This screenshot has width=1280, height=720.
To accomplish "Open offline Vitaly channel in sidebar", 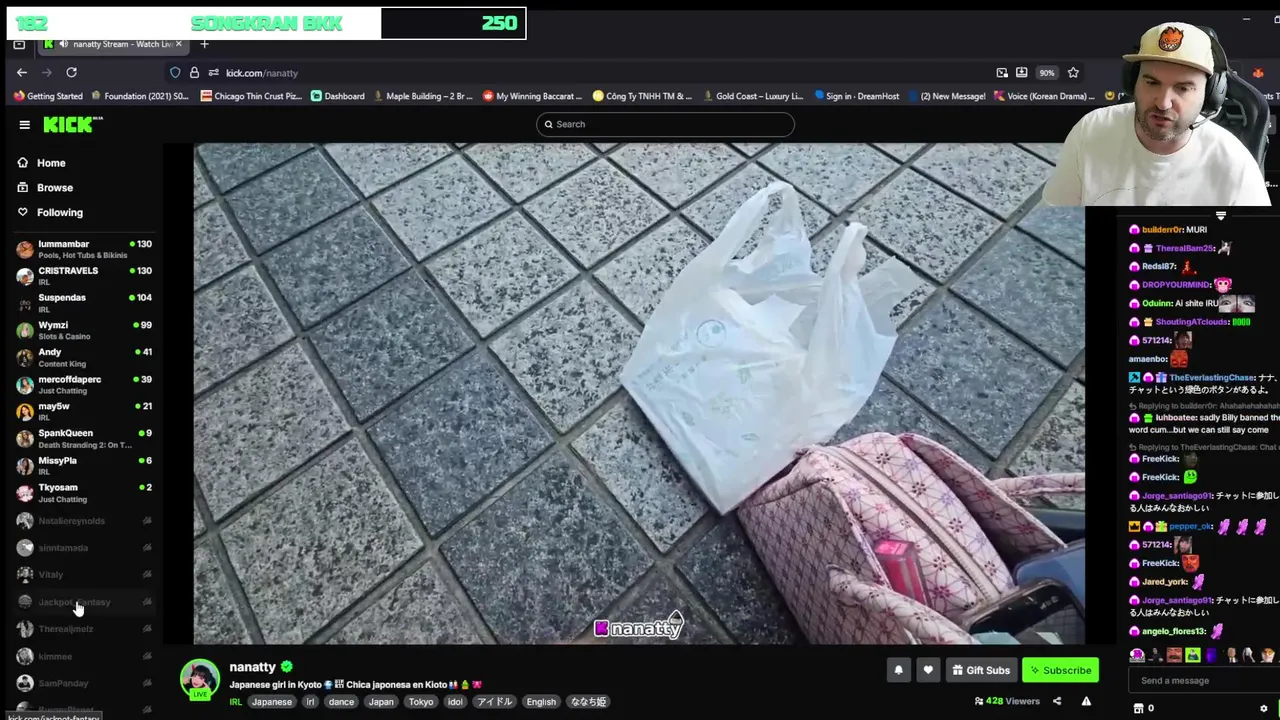I will [84, 575].
